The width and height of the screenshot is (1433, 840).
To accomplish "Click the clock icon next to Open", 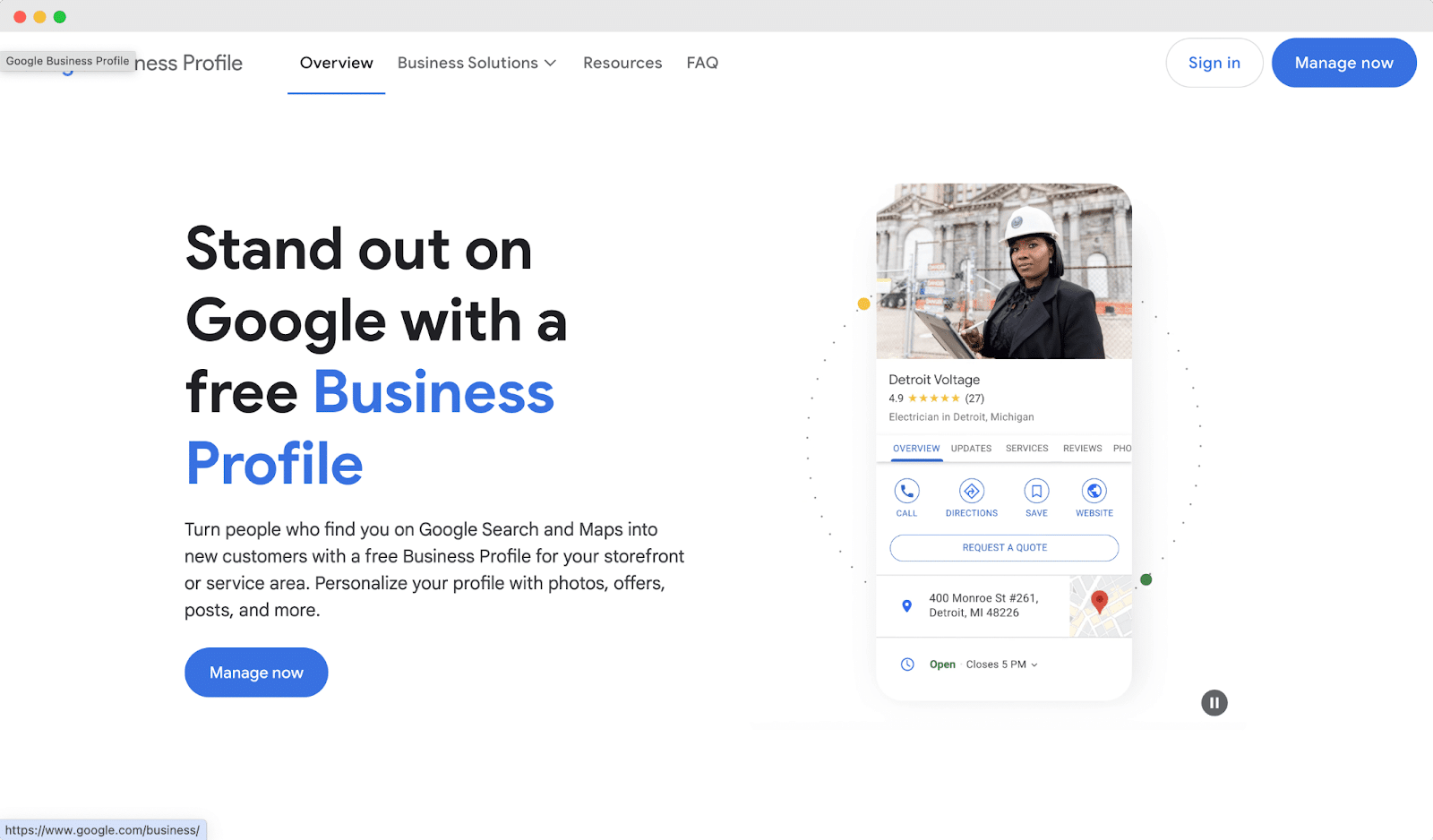I will pos(907,664).
